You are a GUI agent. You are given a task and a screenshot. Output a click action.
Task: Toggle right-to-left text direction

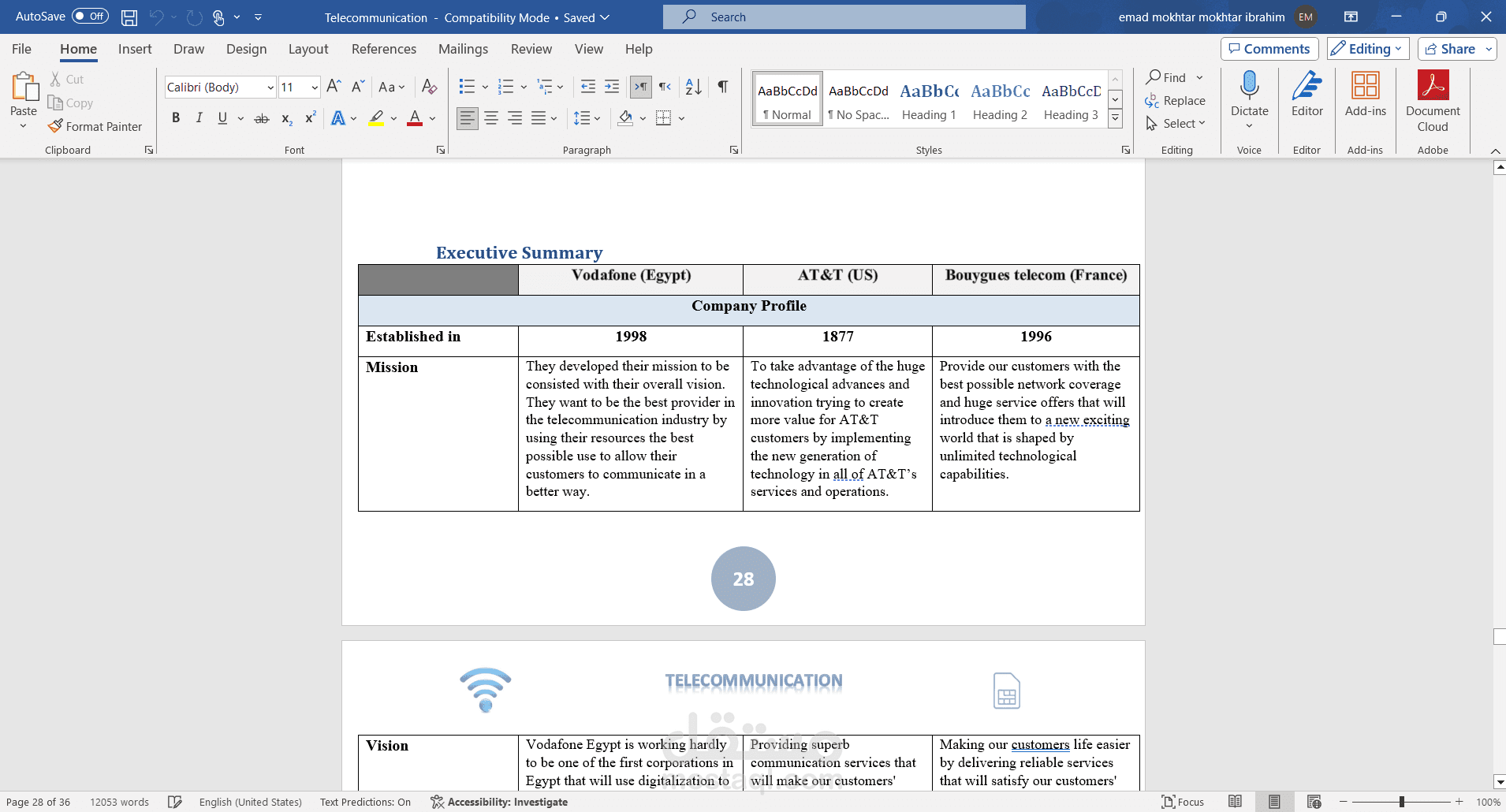pyautogui.click(x=665, y=87)
